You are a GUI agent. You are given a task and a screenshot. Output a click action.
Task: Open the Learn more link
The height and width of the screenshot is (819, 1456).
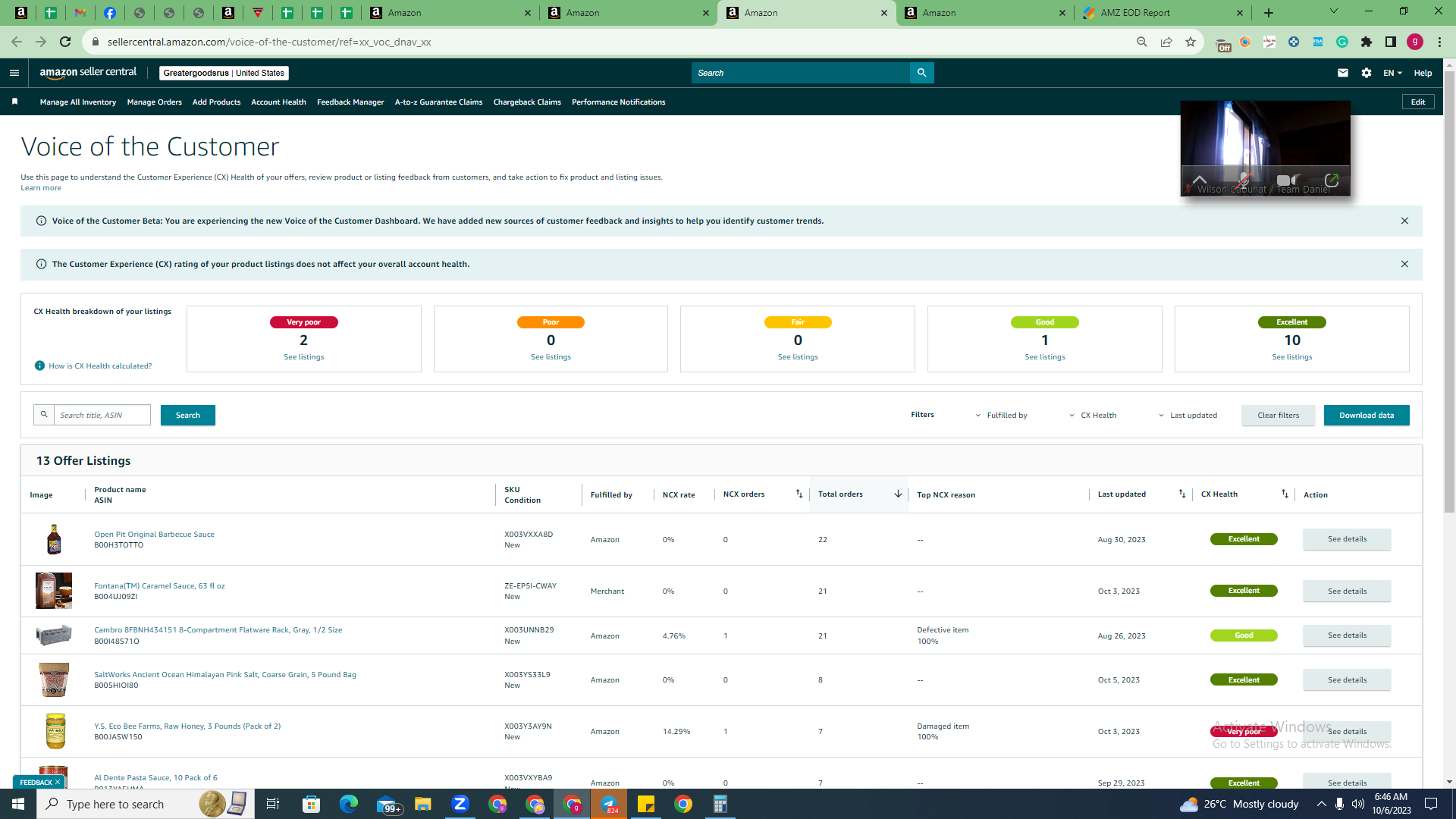pyautogui.click(x=41, y=188)
